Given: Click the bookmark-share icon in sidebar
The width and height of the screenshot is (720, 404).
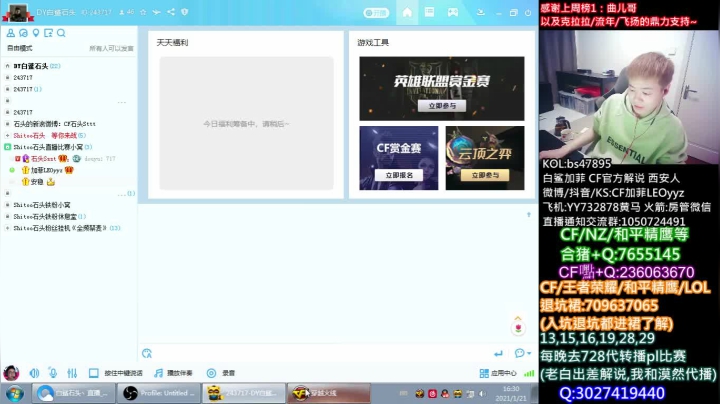Looking at the screenshot, I should (x=48, y=33).
